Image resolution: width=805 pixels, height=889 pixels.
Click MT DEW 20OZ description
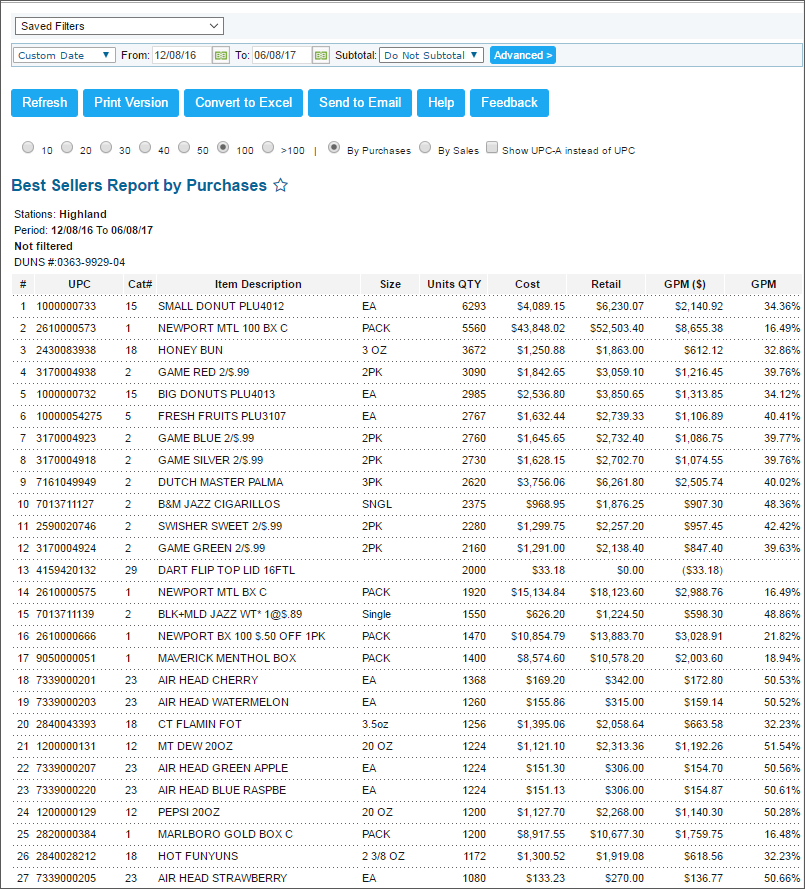tap(196, 747)
